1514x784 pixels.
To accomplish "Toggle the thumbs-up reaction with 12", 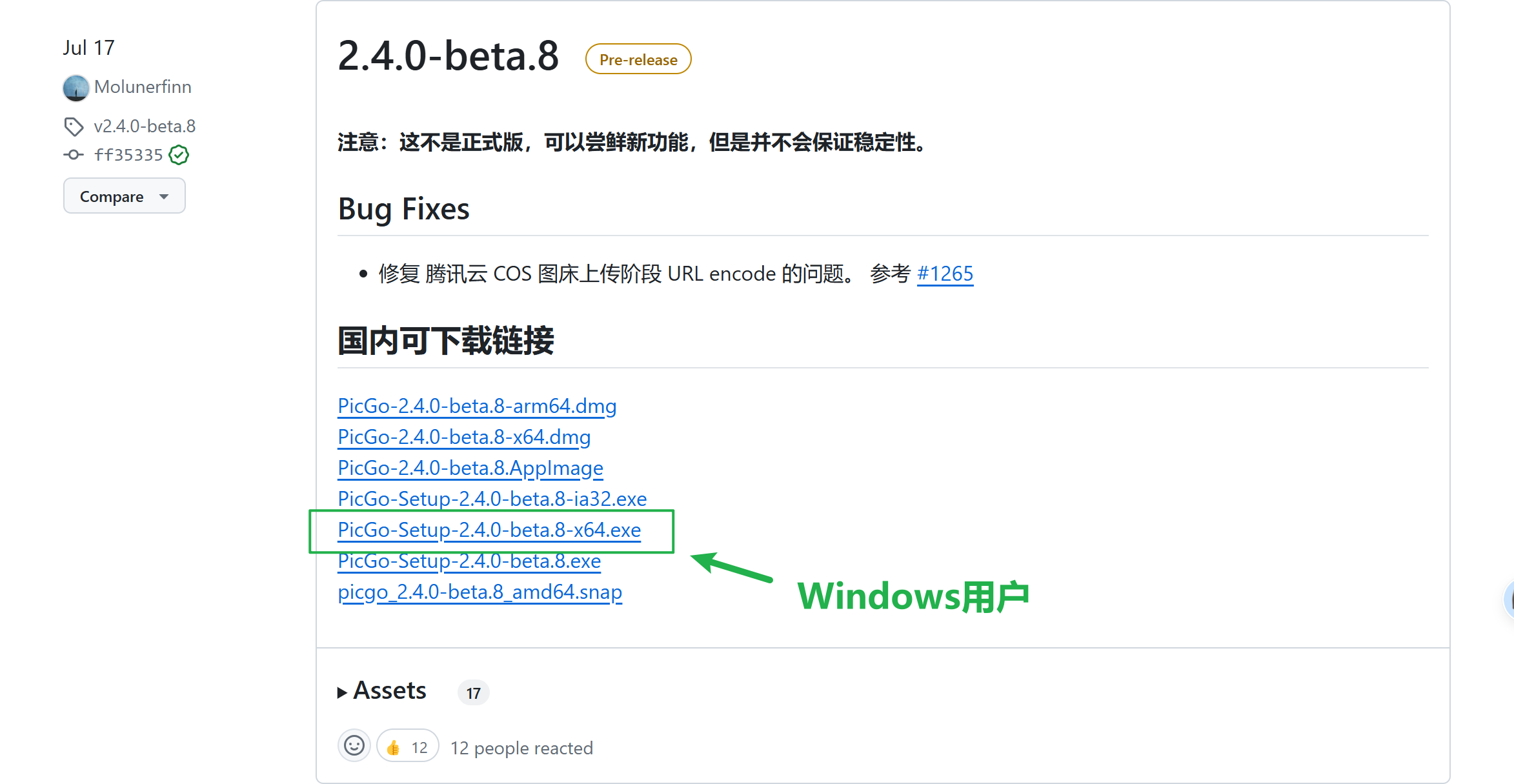I will tap(408, 747).
